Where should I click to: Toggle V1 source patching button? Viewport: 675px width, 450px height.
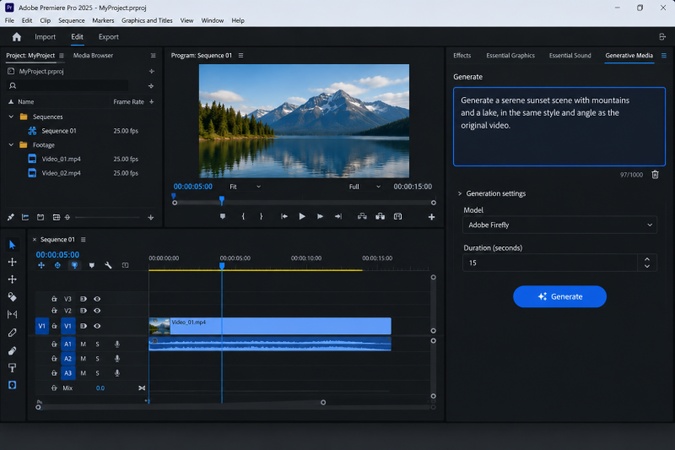41,326
